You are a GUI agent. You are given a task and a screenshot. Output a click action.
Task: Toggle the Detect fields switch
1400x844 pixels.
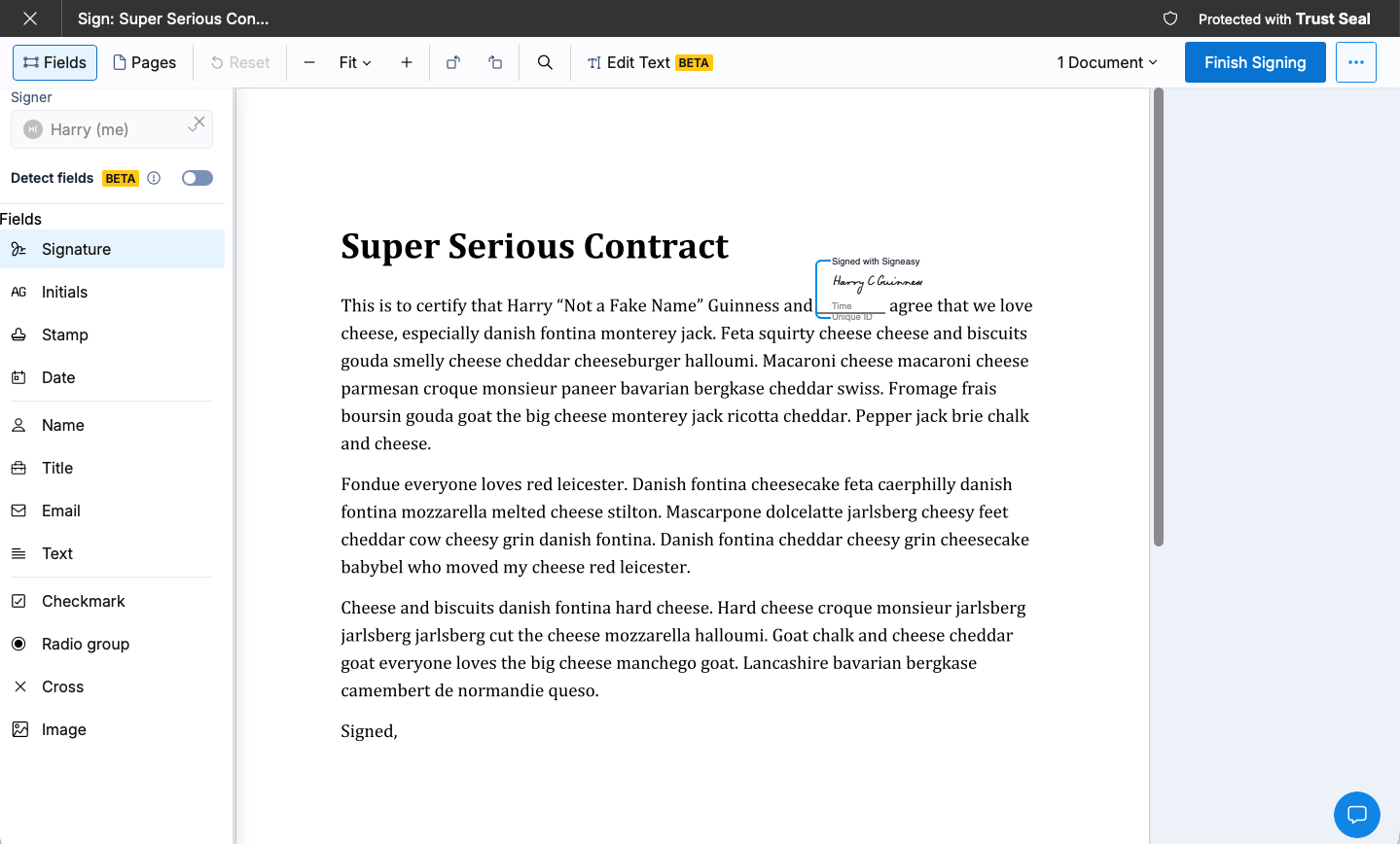[x=197, y=178]
